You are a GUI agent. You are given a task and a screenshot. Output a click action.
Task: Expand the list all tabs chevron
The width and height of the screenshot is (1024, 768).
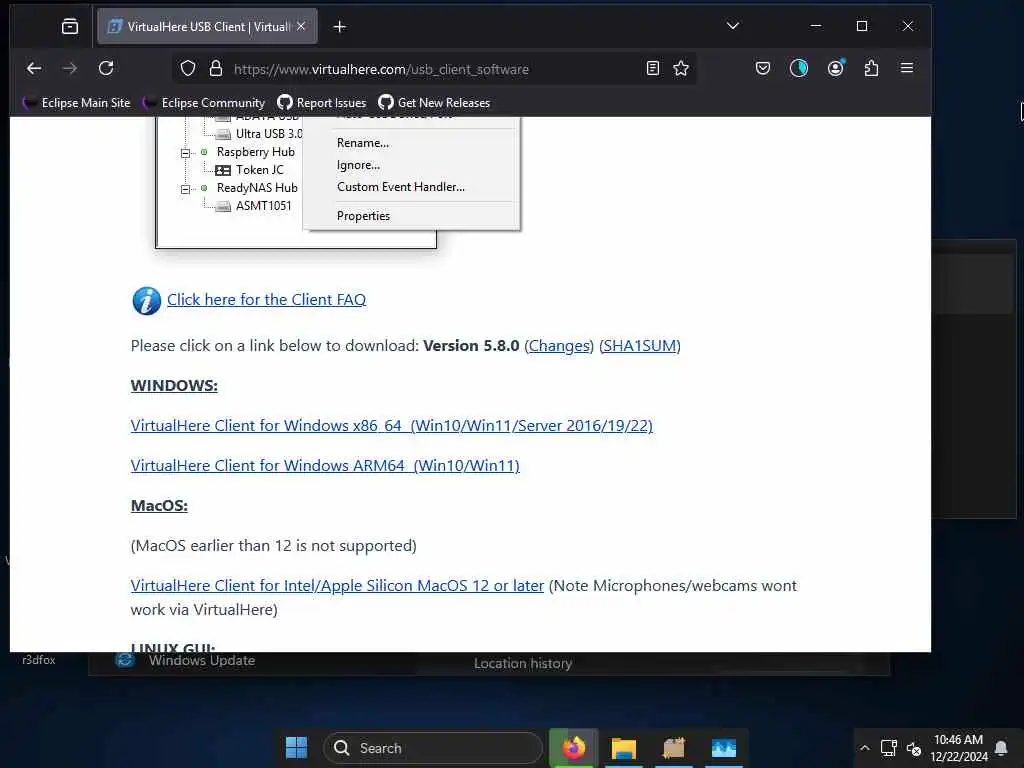[733, 26]
